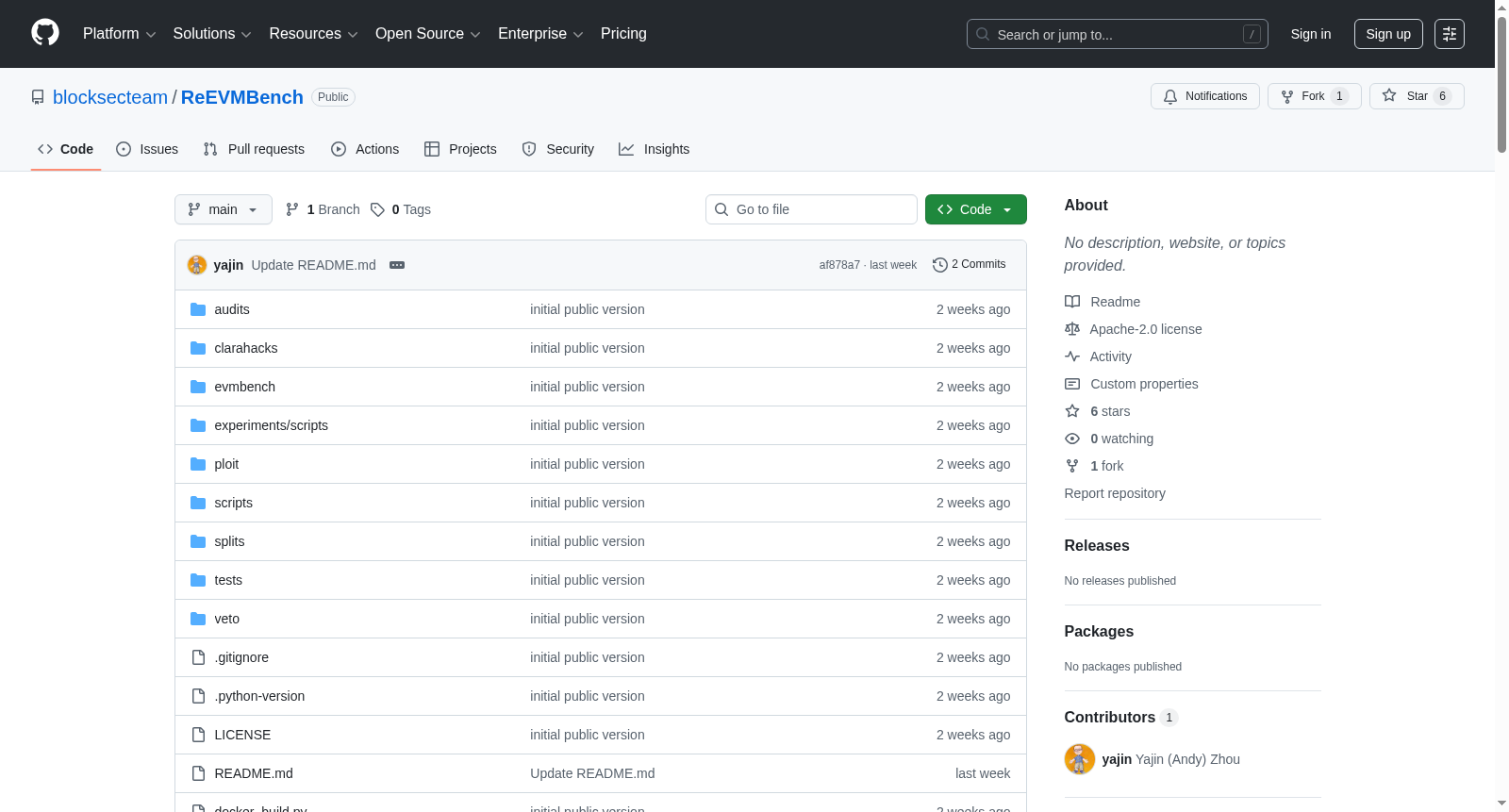This screenshot has height=812, width=1509.
Task: Open the main branch selector dropdown
Action: click(x=224, y=209)
